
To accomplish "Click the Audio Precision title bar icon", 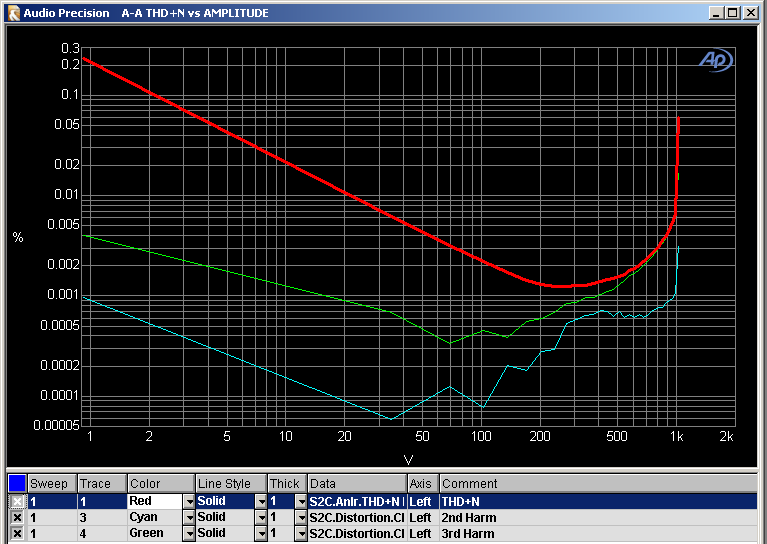I will [x=13, y=13].
